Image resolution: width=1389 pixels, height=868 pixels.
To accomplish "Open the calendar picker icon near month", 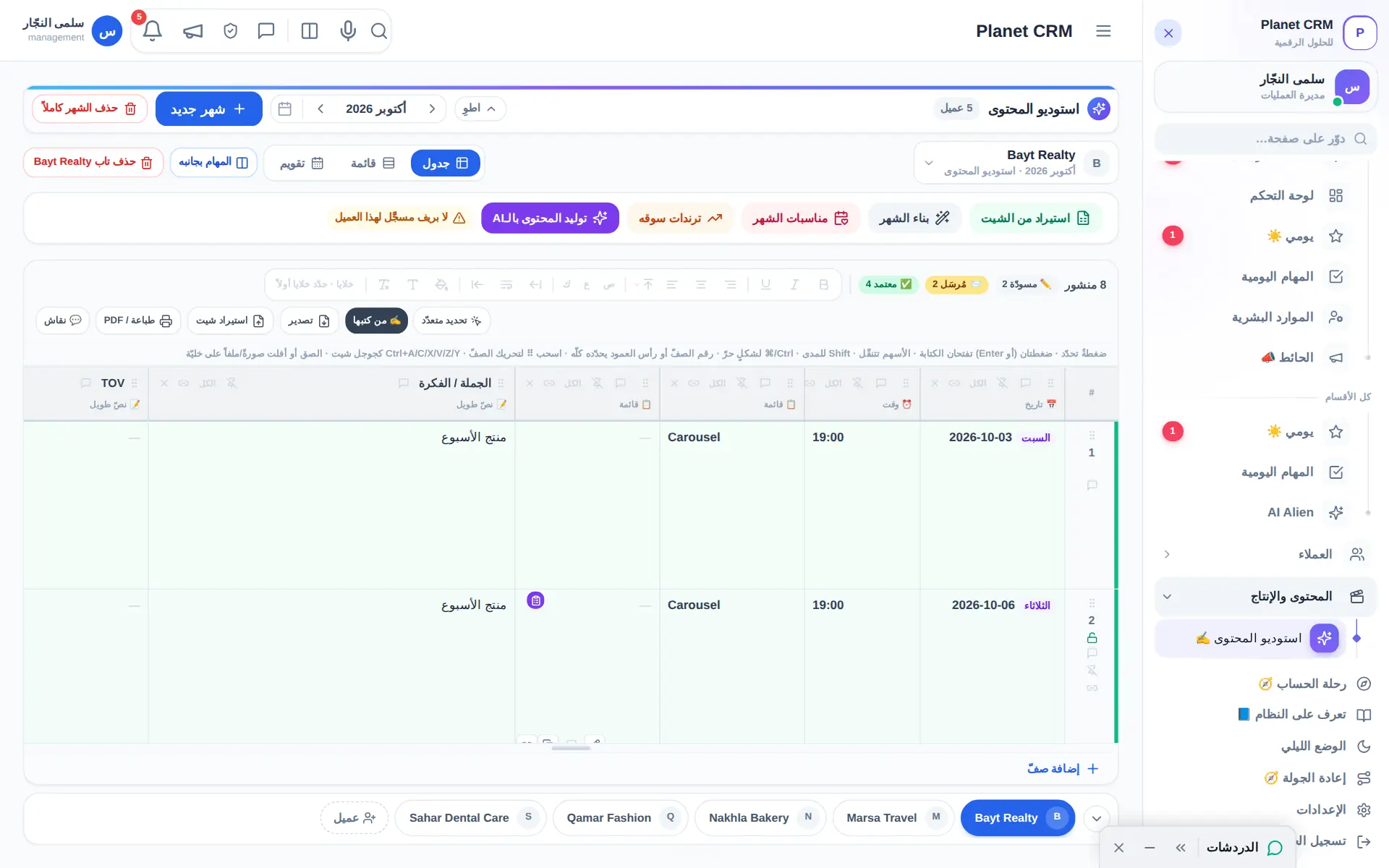I will (x=285, y=109).
